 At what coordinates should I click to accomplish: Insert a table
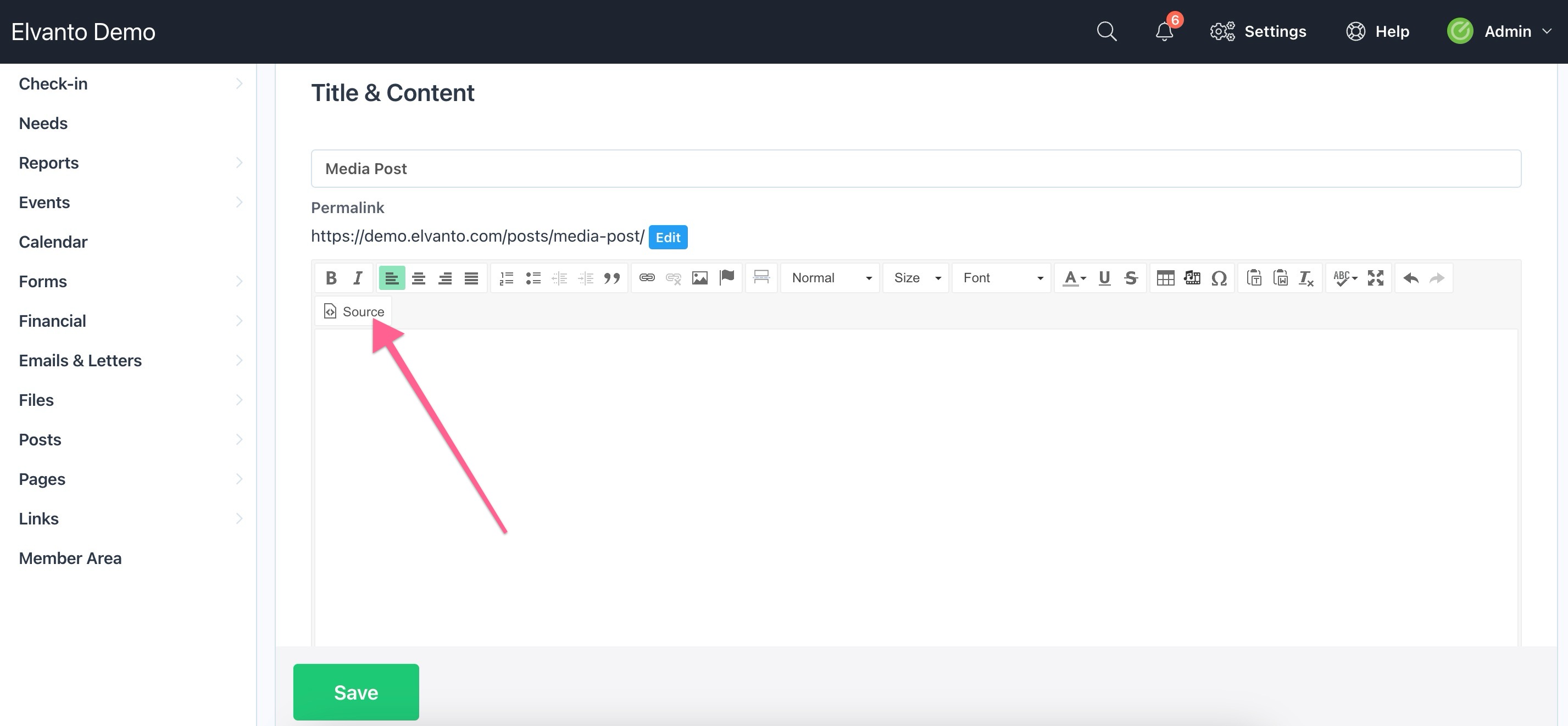1166,277
